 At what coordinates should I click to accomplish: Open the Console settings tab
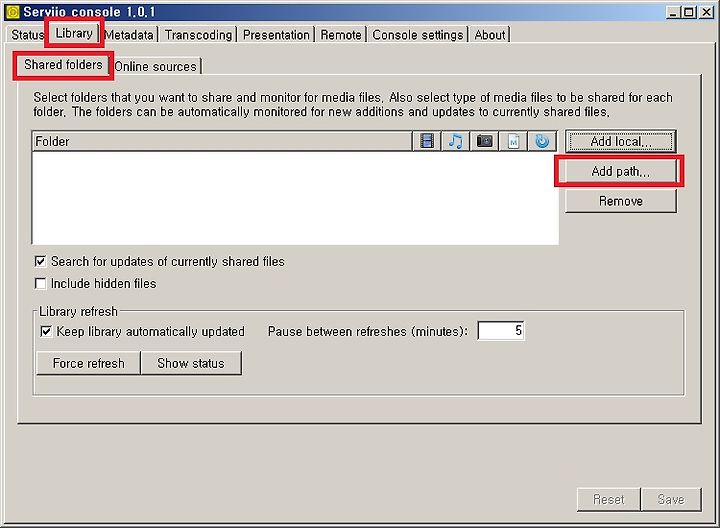tap(417, 35)
